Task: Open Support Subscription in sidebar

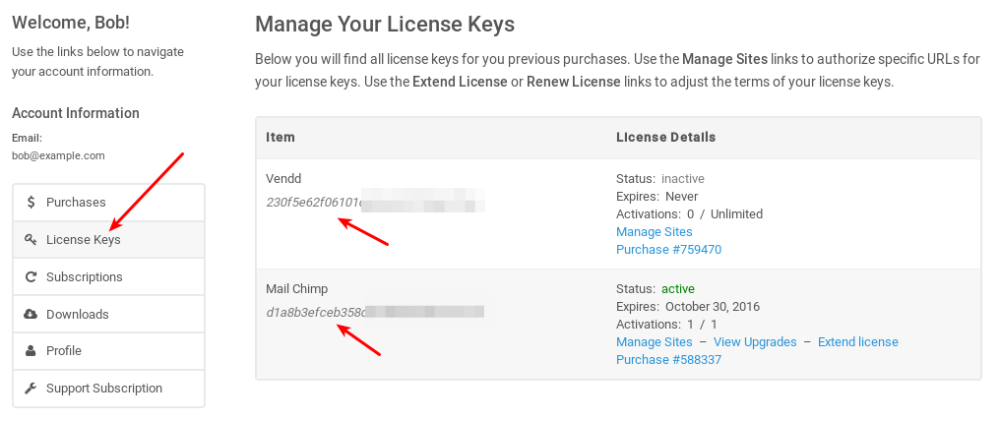Action: pyautogui.click(x=104, y=388)
